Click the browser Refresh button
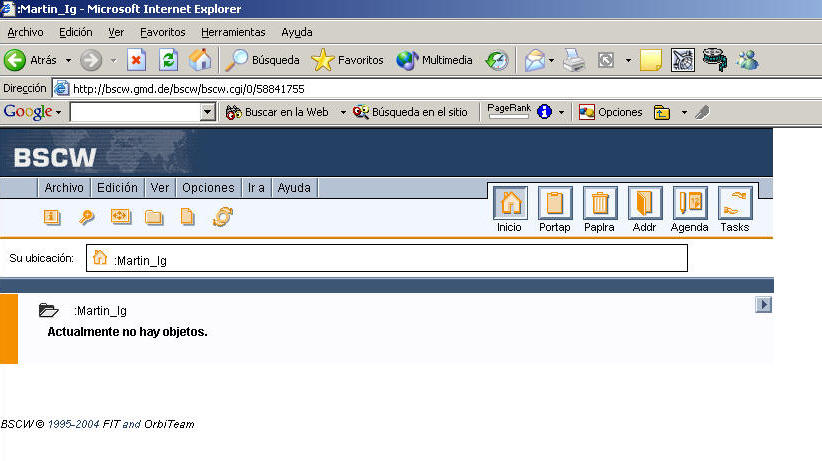This screenshot has width=822, height=461. point(169,60)
